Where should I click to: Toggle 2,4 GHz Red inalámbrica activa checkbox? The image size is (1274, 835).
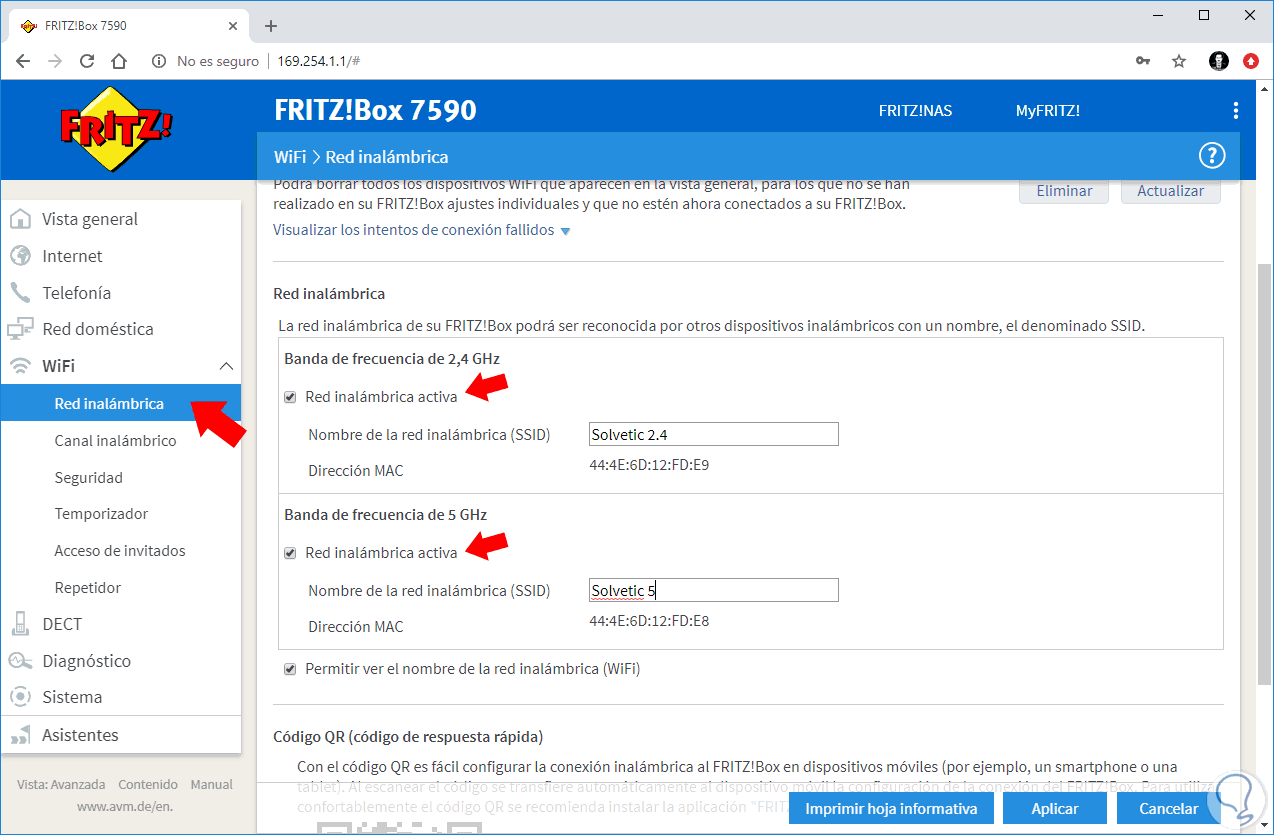pyautogui.click(x=290, y=397)
